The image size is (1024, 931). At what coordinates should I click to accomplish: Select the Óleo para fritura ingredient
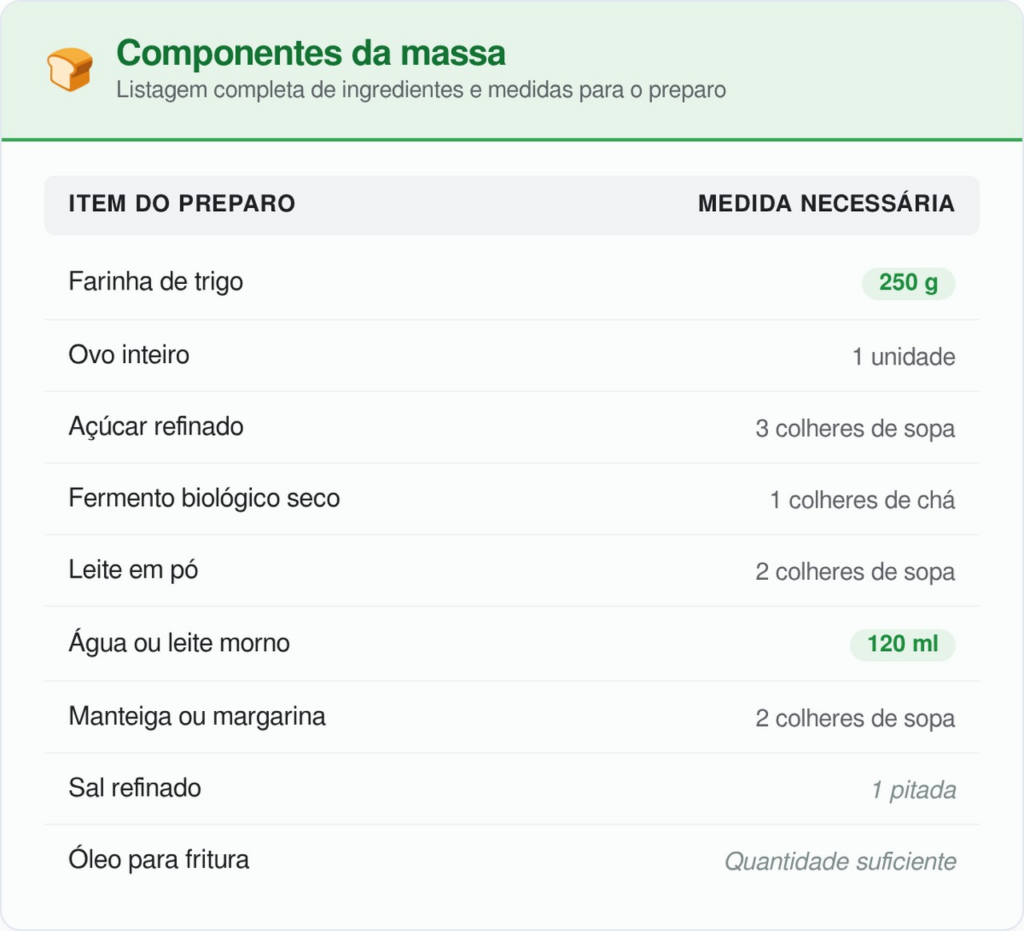pos(159,860)
